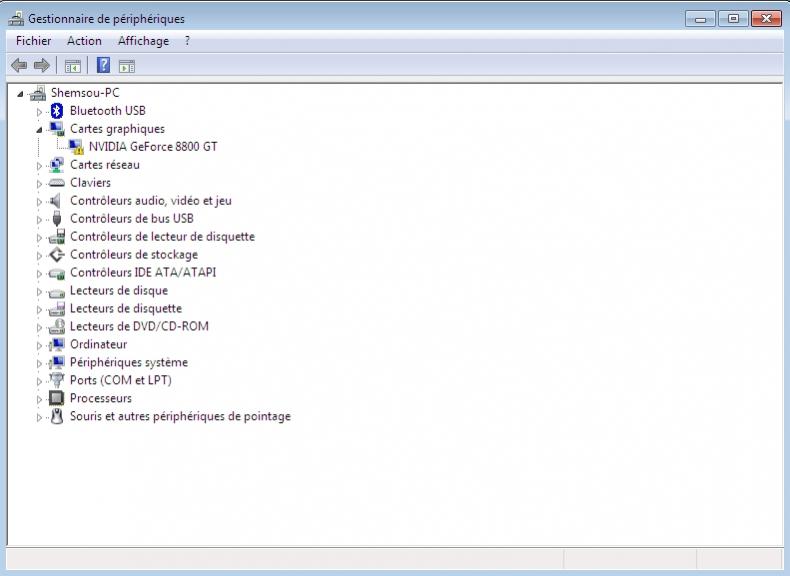Open the Action menu
This screenshot has height=576, width=790.
[x=84, y=41]
